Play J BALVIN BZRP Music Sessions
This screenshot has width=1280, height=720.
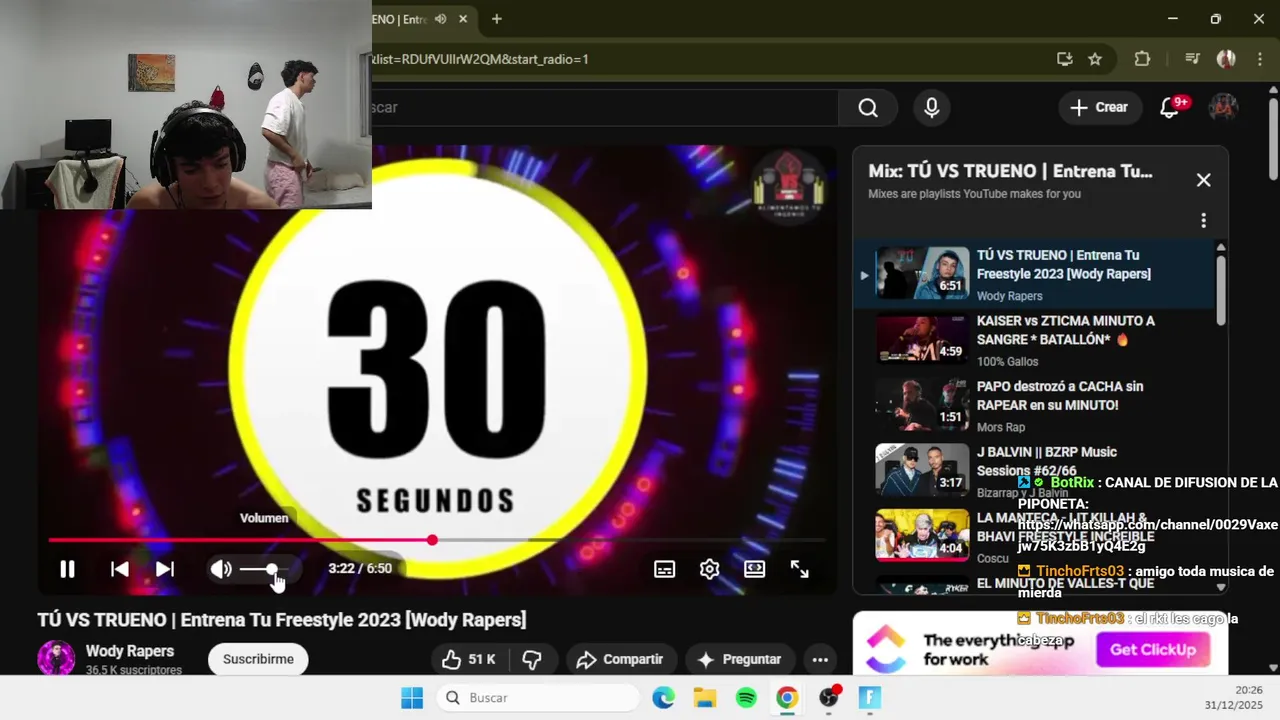[1035, 471]
